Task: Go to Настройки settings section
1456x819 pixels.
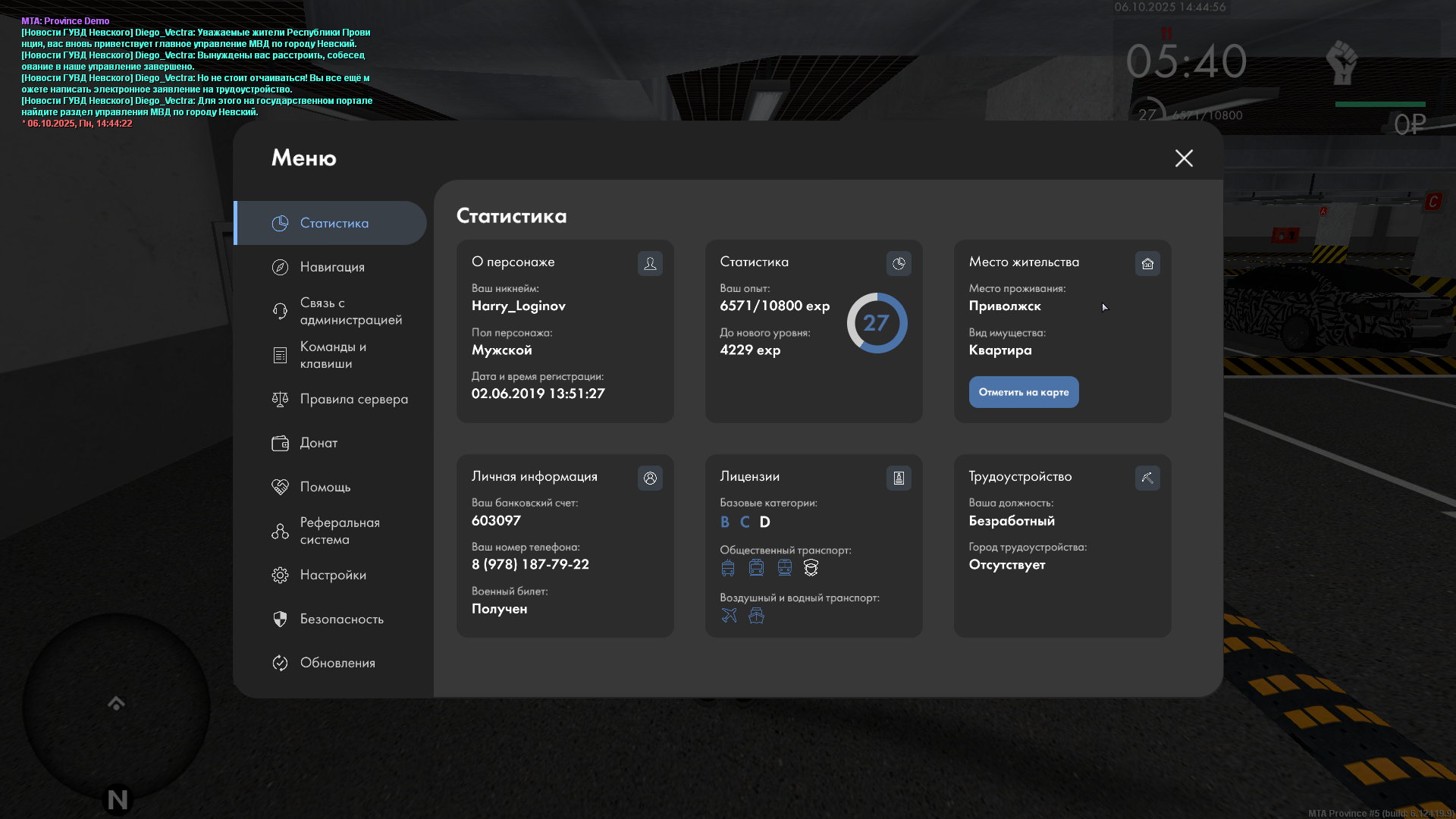Action: pyautogui.click(x=332, y=575)
